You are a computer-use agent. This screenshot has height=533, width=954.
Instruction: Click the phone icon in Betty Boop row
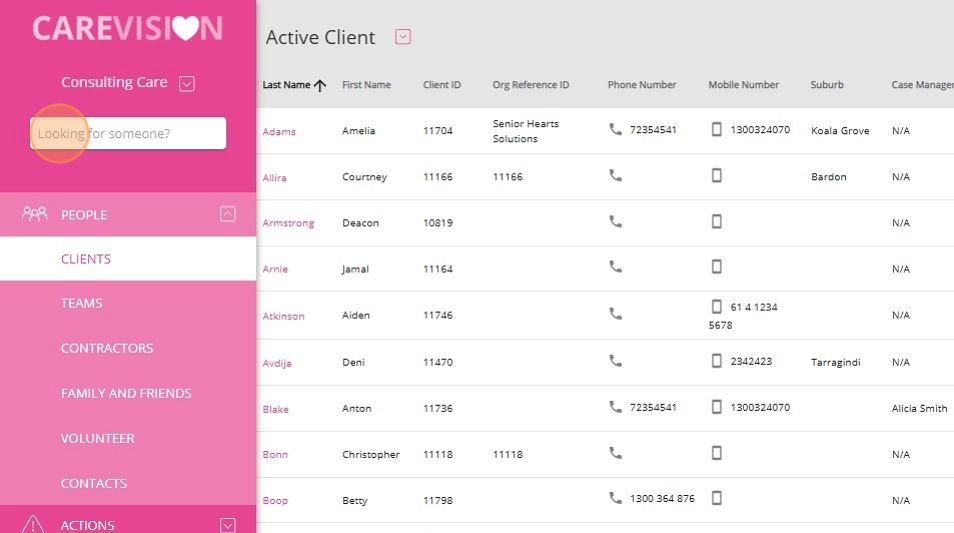point(616,498)
